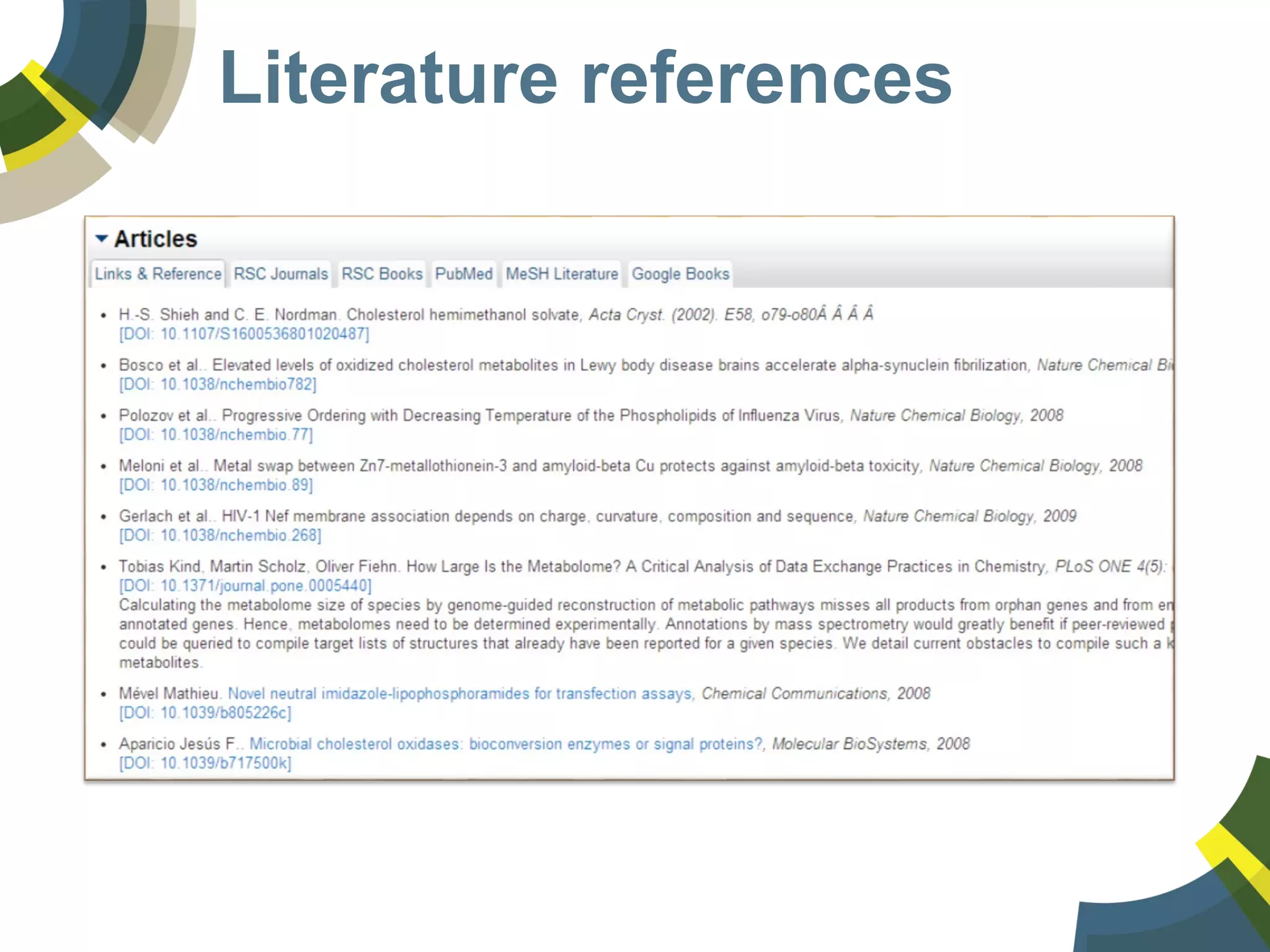This screenshot has width=1270, height=952.
Task: Select the Links & Reference tab
Action: 158,274
